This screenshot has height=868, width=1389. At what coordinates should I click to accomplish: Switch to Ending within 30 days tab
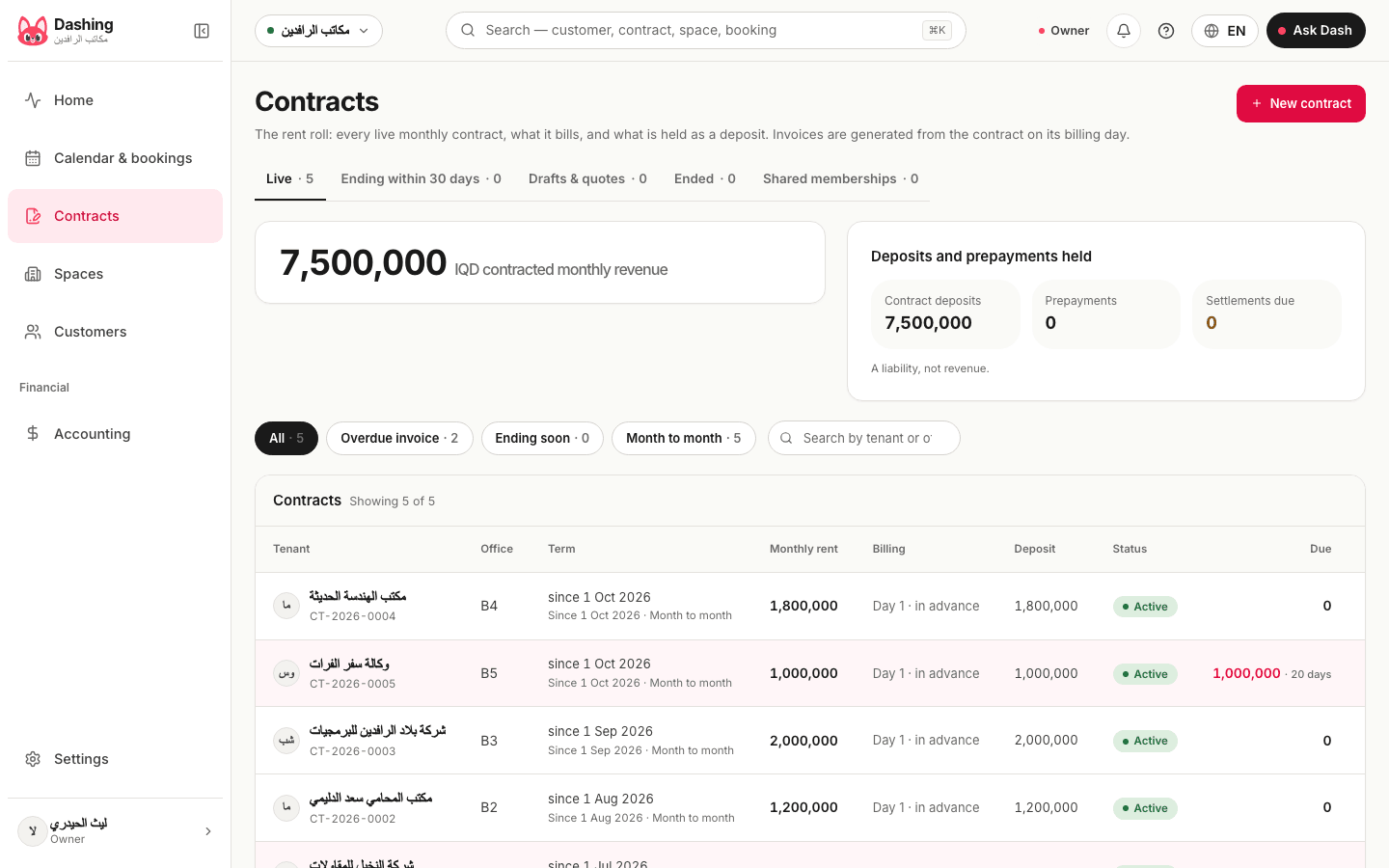(x=421, y=179)
